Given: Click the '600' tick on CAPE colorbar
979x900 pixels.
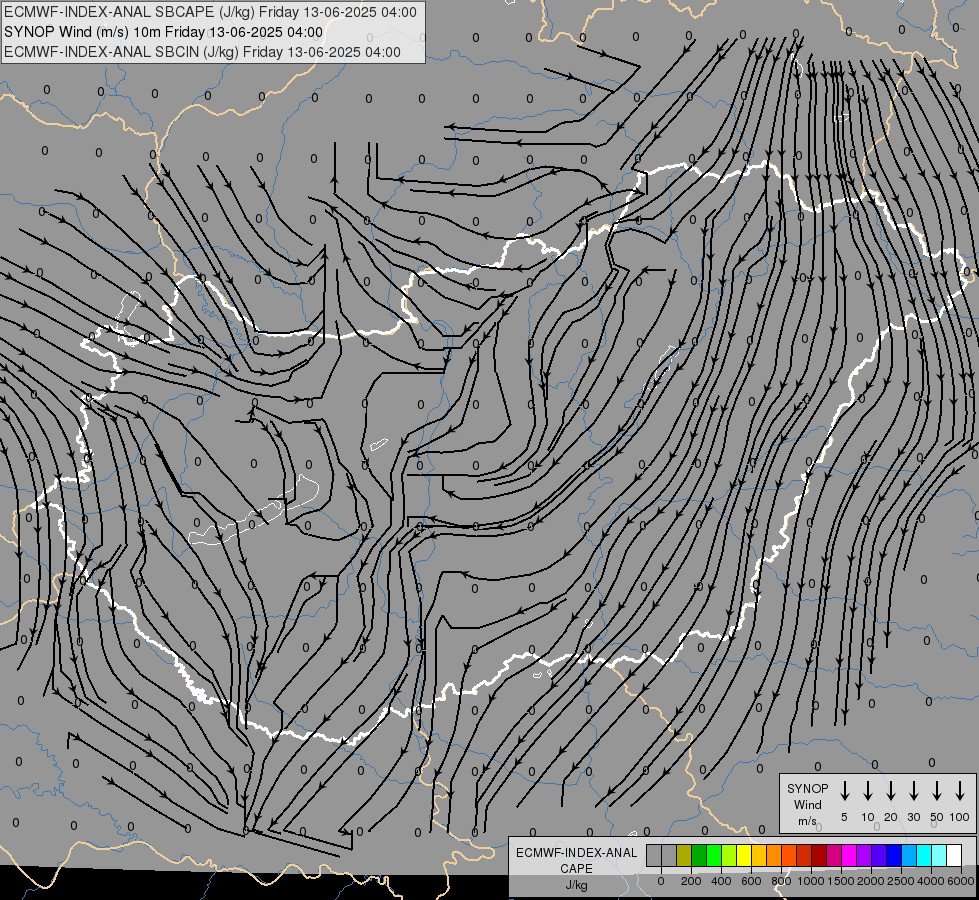Looking at the screenshot, I should (751, 881).
